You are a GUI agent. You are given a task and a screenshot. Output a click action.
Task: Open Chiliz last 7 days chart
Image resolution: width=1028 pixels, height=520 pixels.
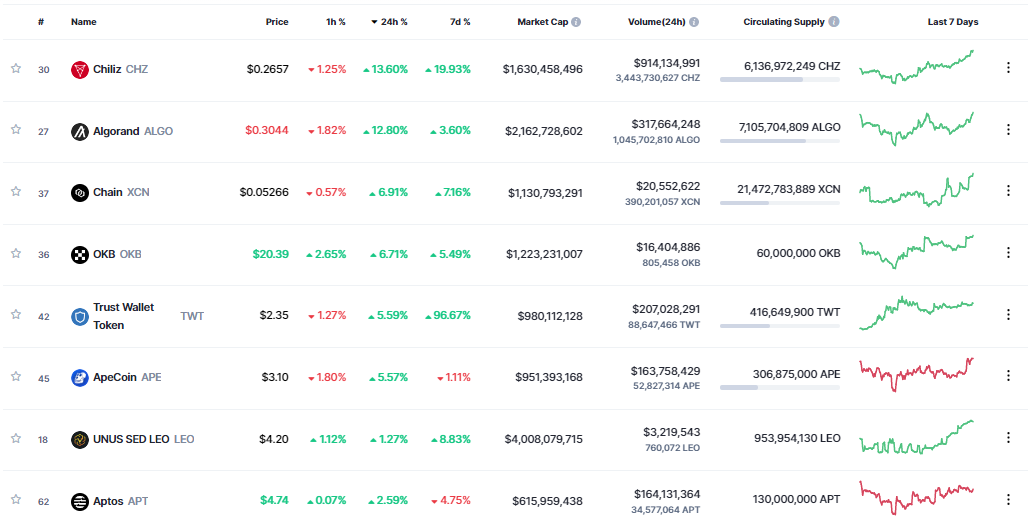tap(917, 67)
